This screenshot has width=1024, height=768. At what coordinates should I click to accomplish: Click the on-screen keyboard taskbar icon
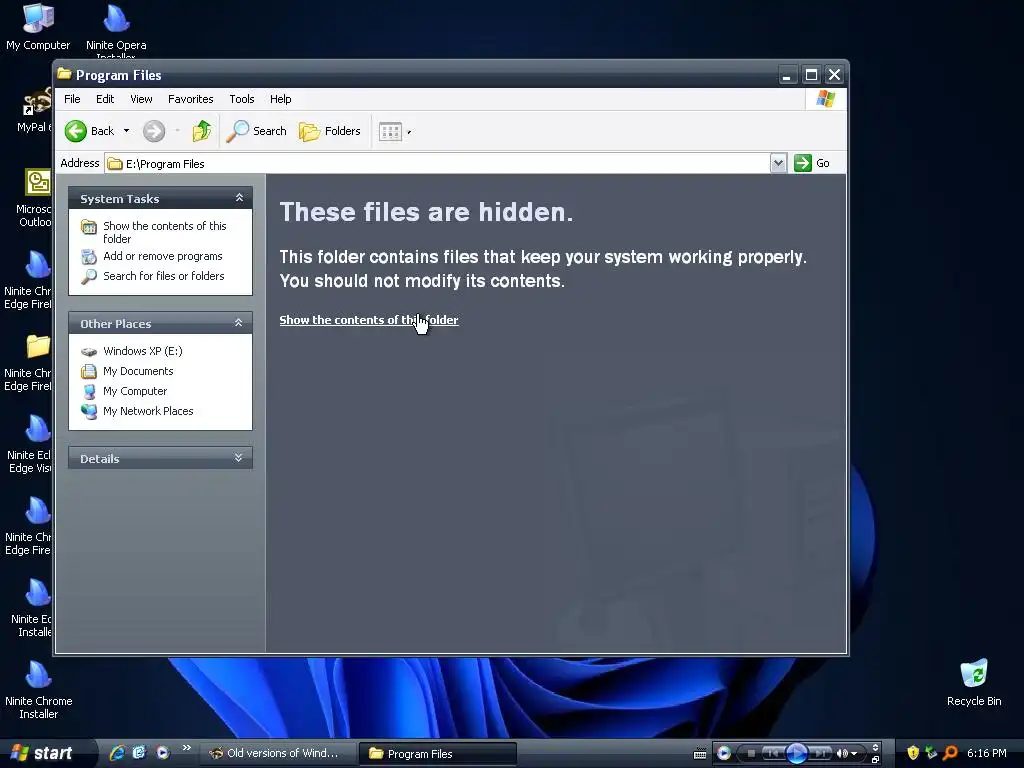pos(699,754)
